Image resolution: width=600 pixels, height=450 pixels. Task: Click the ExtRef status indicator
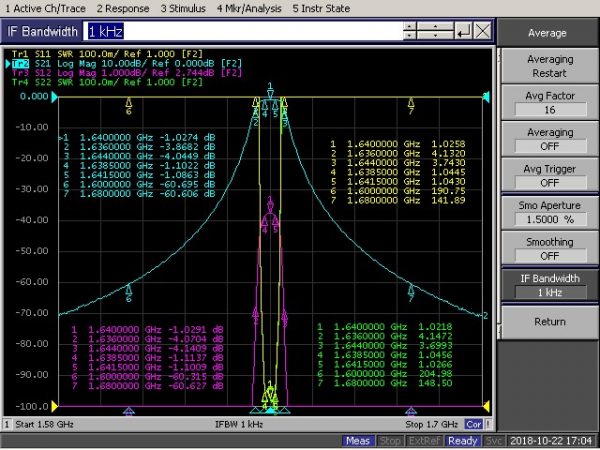pyautogui.click(x=423, y=441)
